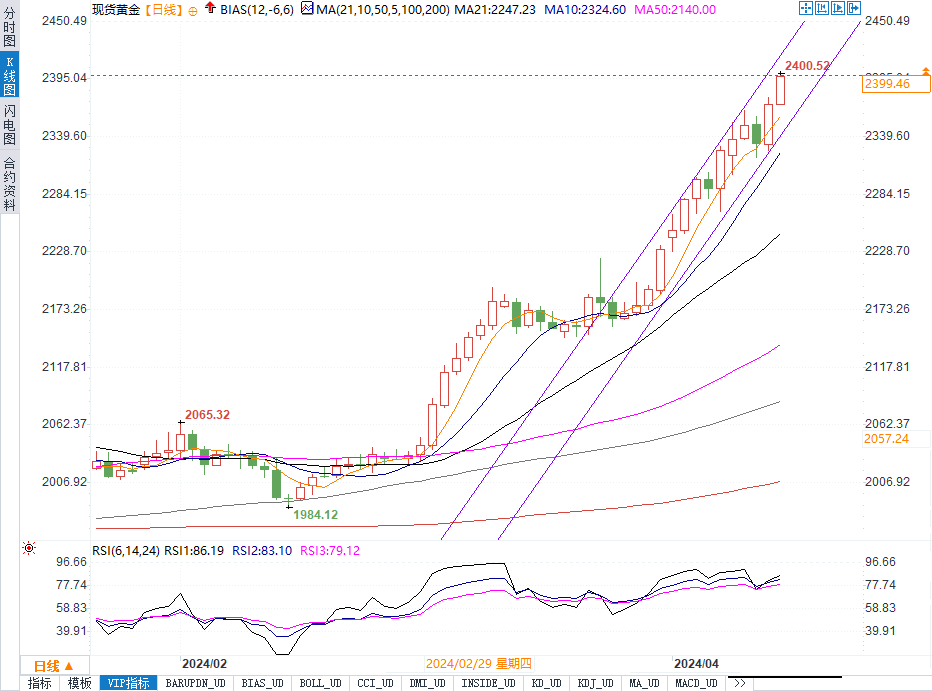932x691 pixels.
Task: Click the four-arrow expand icon at top right
Action: coord(806,8)
